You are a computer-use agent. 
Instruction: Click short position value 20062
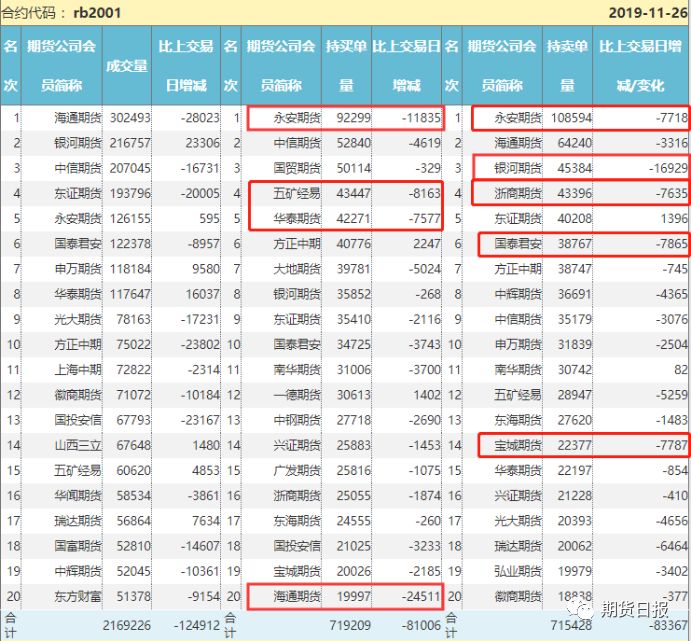(x=575, y=546)
